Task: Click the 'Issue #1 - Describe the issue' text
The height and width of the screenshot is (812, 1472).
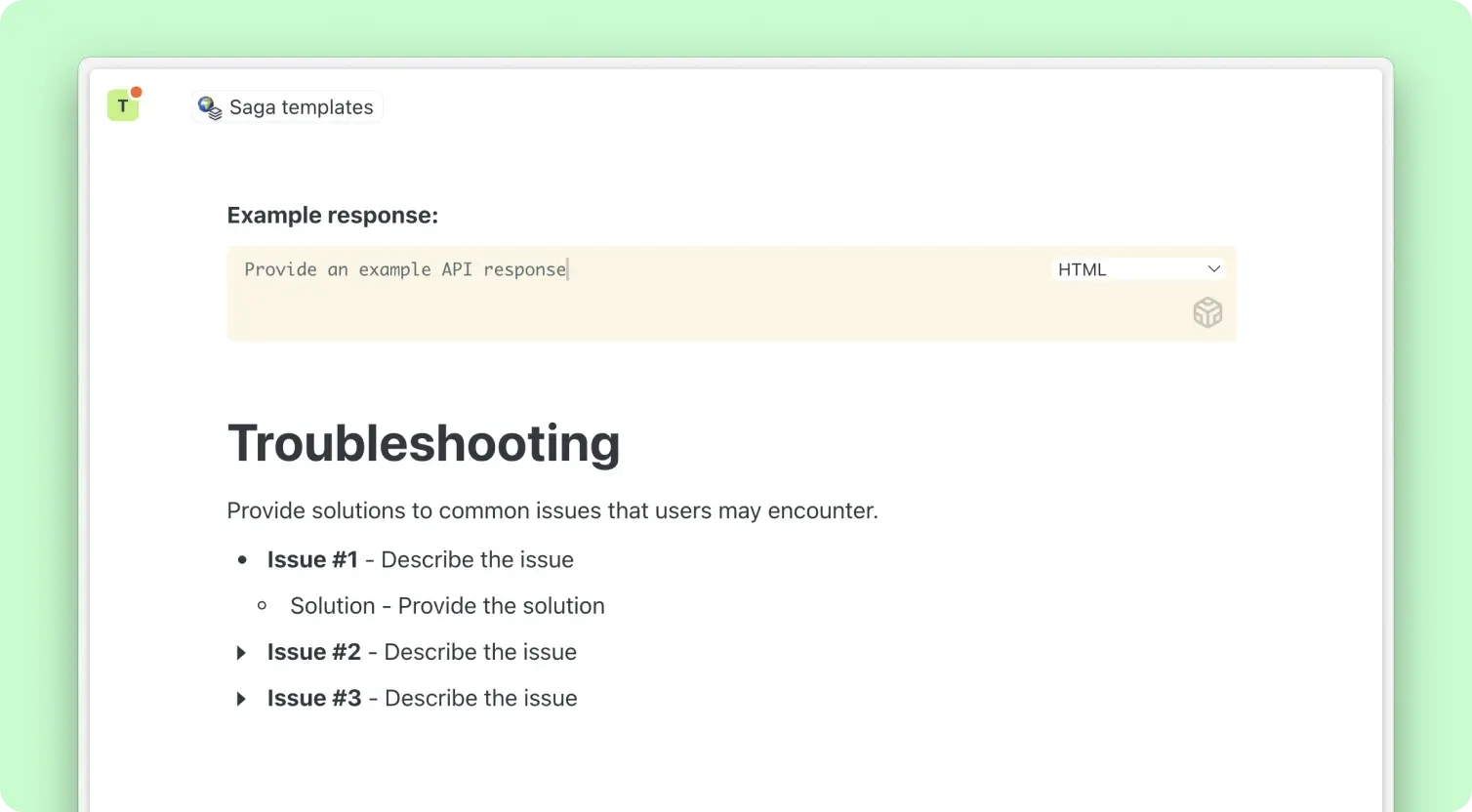Action: tap(420, 560)
